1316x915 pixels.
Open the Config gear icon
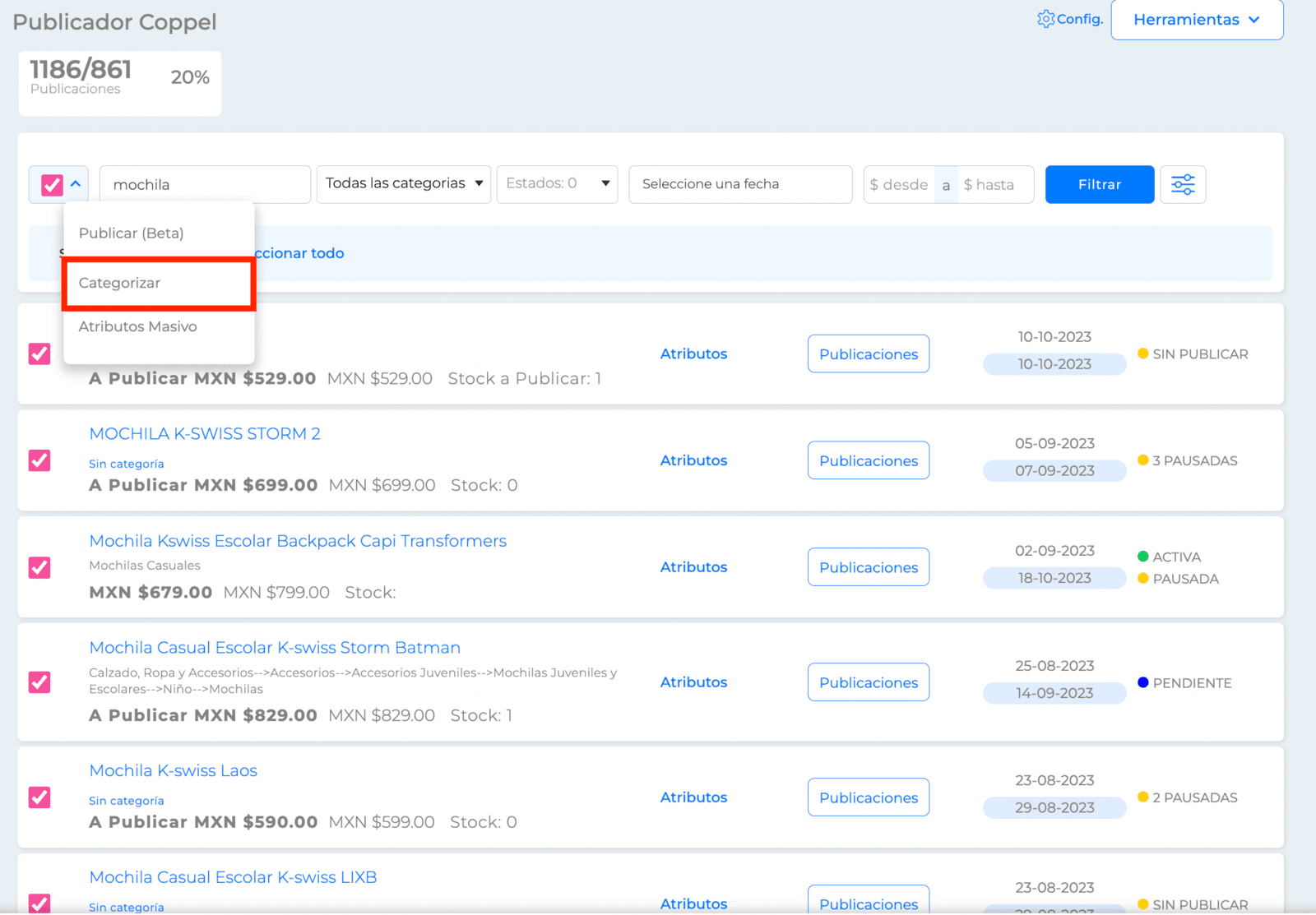point(1045,19)
